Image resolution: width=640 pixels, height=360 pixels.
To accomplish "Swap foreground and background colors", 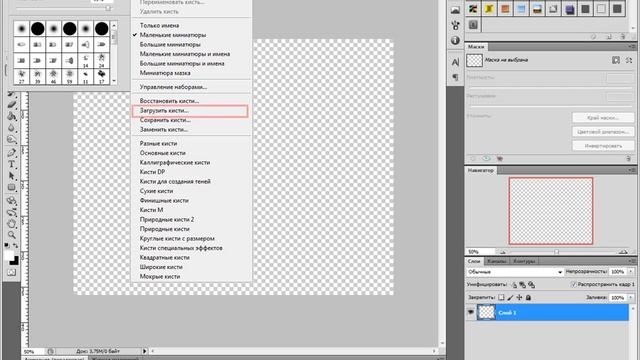I will (x=16, y=245).
